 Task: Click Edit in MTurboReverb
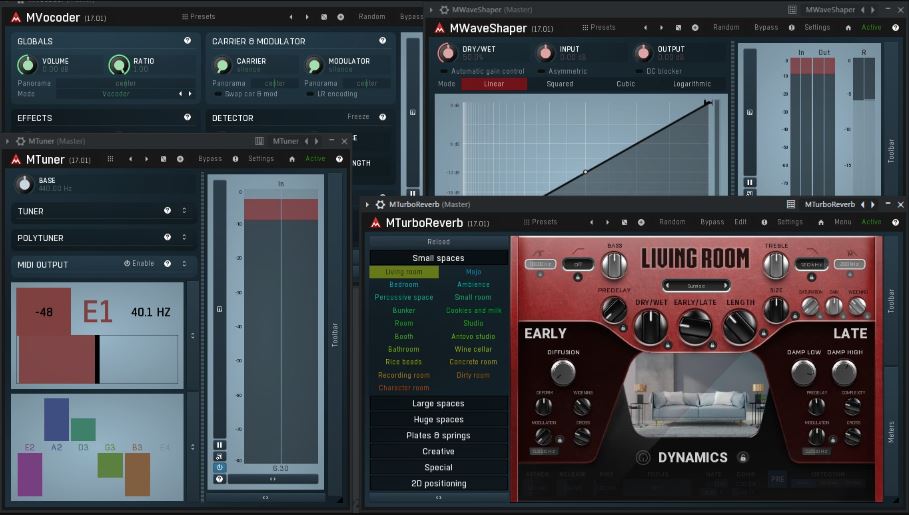tap(740, 222)
